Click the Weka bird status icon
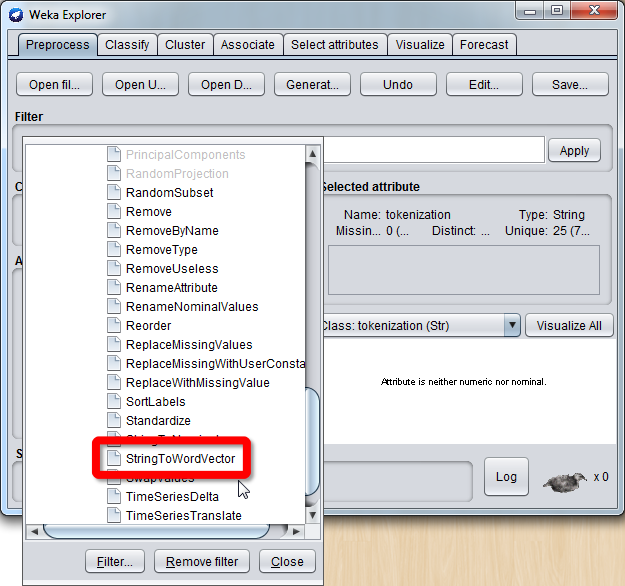Image resolution: width=625 pixels, height=586 pixels. 565,482
